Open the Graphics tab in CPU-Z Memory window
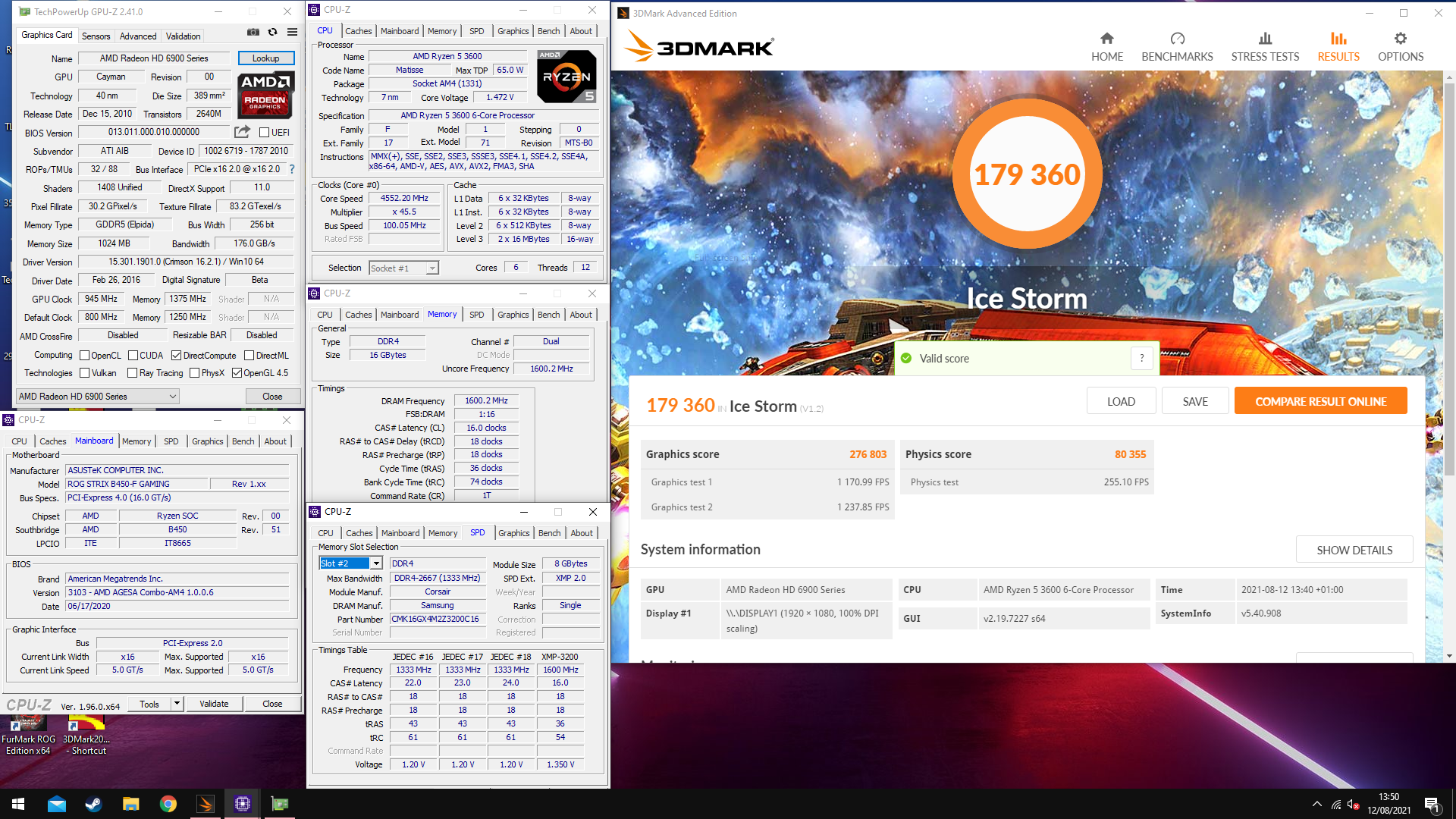Viewport: 1456px width, 819px height. tap(513, 315)
